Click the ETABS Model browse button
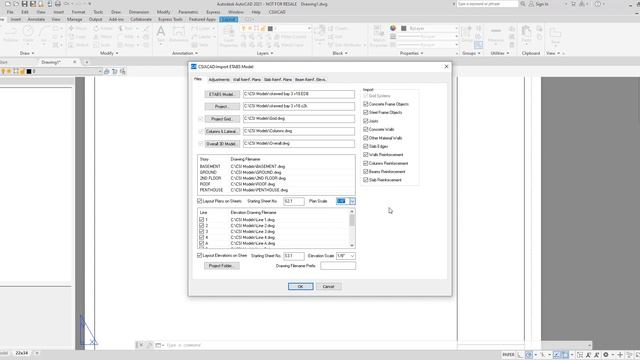640x360 pixels. click(x=222, y=94)
